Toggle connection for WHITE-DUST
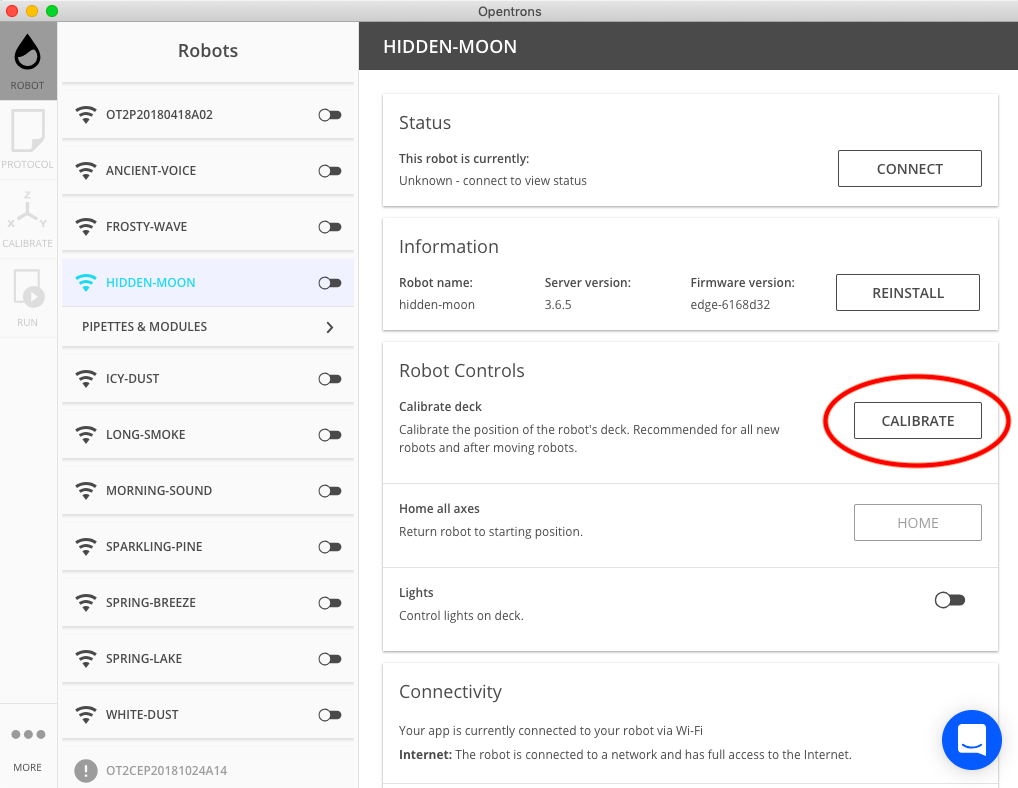Image resolution: width=1018 pixels, height=788 pixels. click(330, 714)
